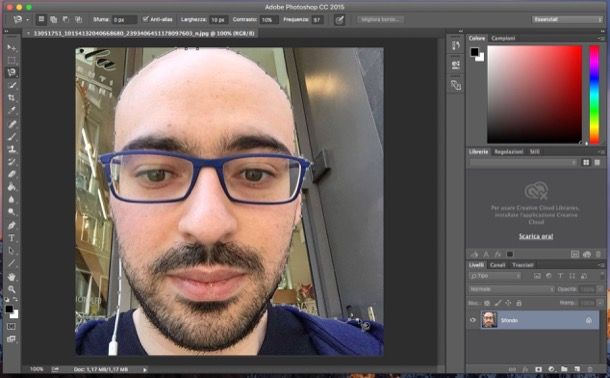This screenshot has width=610, height=378.
Task: Open the Essenziali workspace dropdown
Action: tap(567, 19)
